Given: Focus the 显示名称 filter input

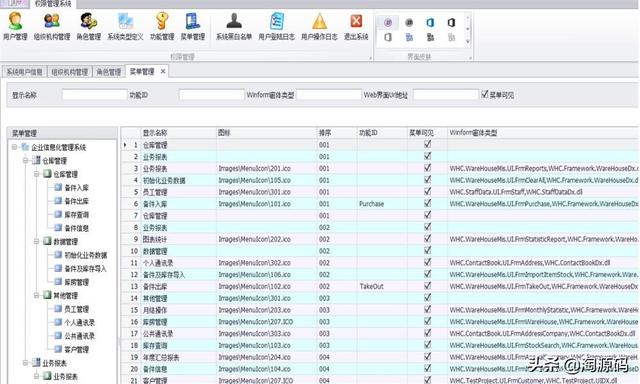Looking at the screenshot, I should (94, 95).
